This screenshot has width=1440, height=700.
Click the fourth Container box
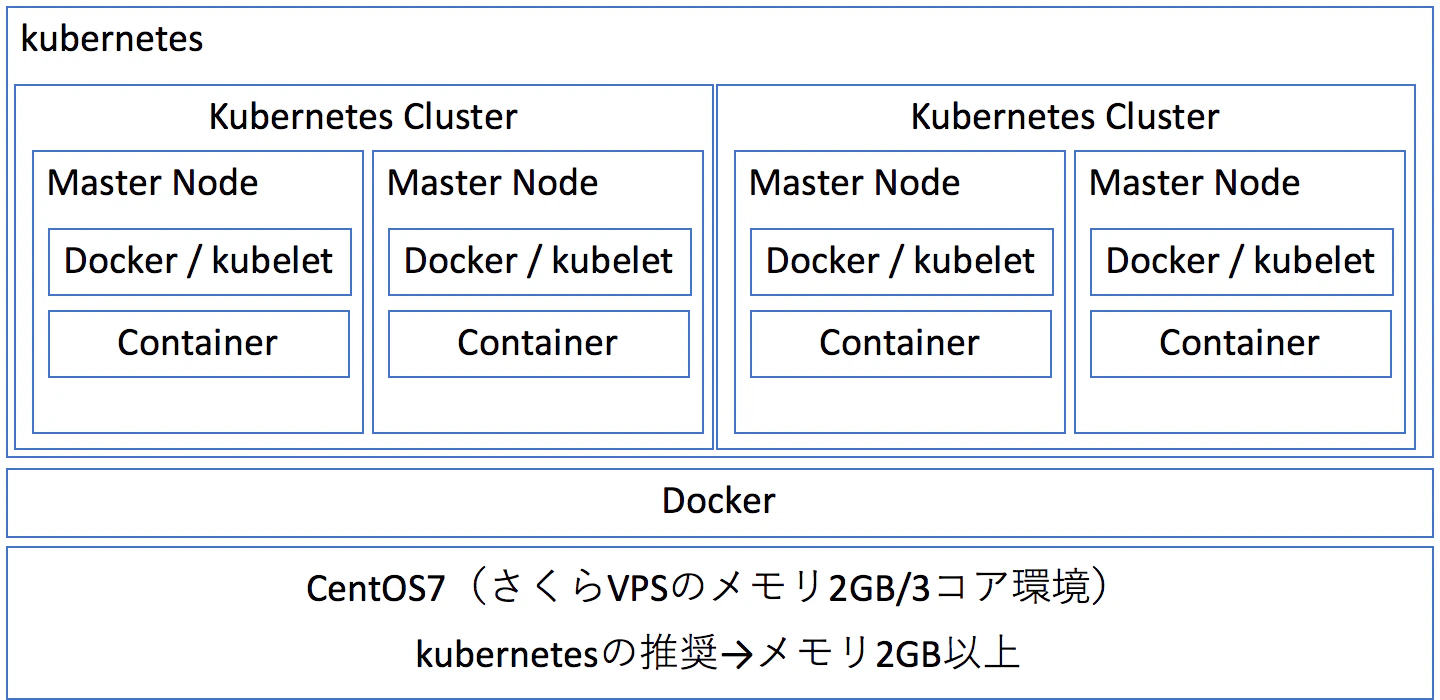coord(1241,344)
